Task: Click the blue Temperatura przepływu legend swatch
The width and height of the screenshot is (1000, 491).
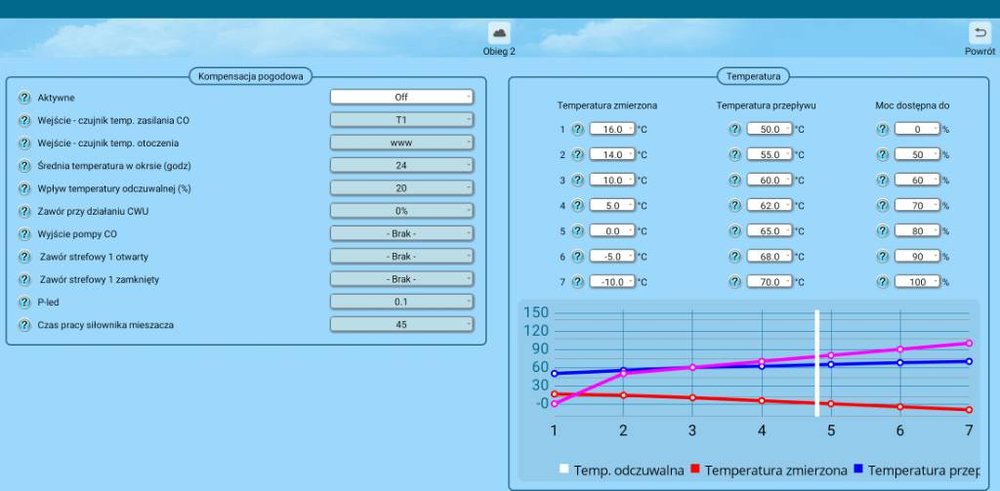Action: tap(858, 470)
